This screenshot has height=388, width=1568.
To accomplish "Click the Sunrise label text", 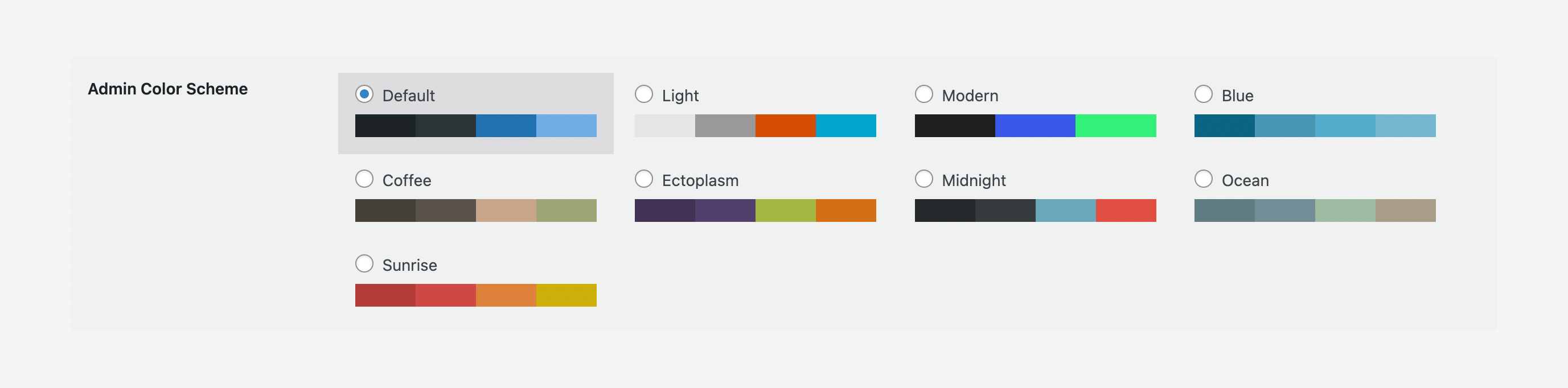I will 409,265.
